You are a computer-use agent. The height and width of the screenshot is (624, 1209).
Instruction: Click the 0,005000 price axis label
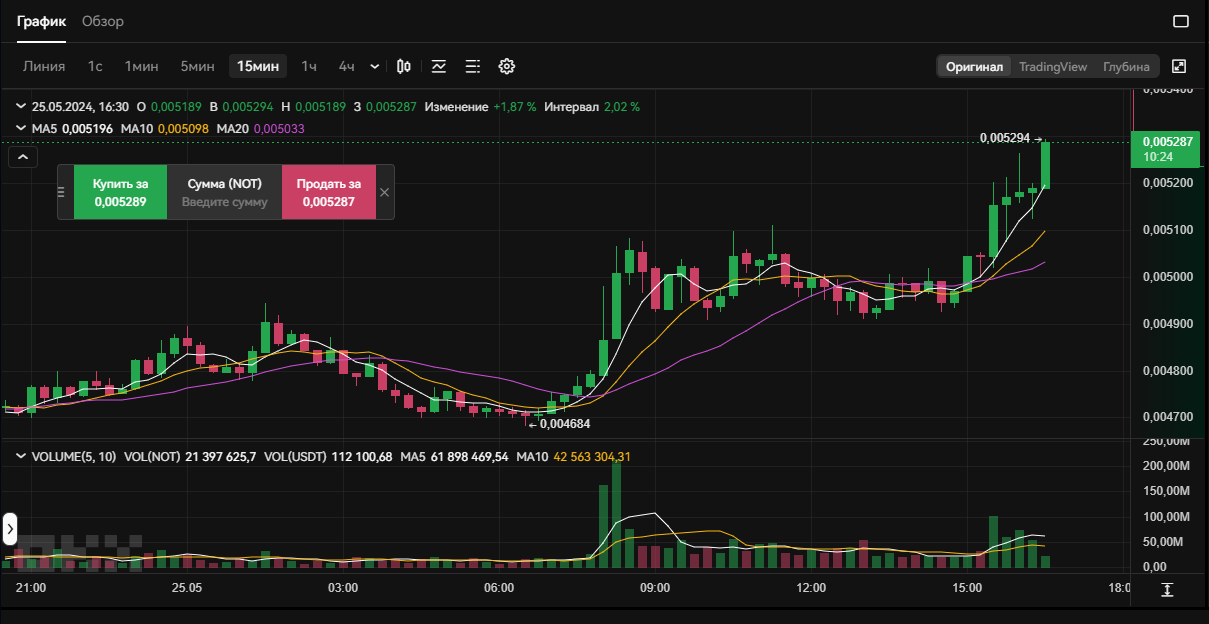point(1167,277)
